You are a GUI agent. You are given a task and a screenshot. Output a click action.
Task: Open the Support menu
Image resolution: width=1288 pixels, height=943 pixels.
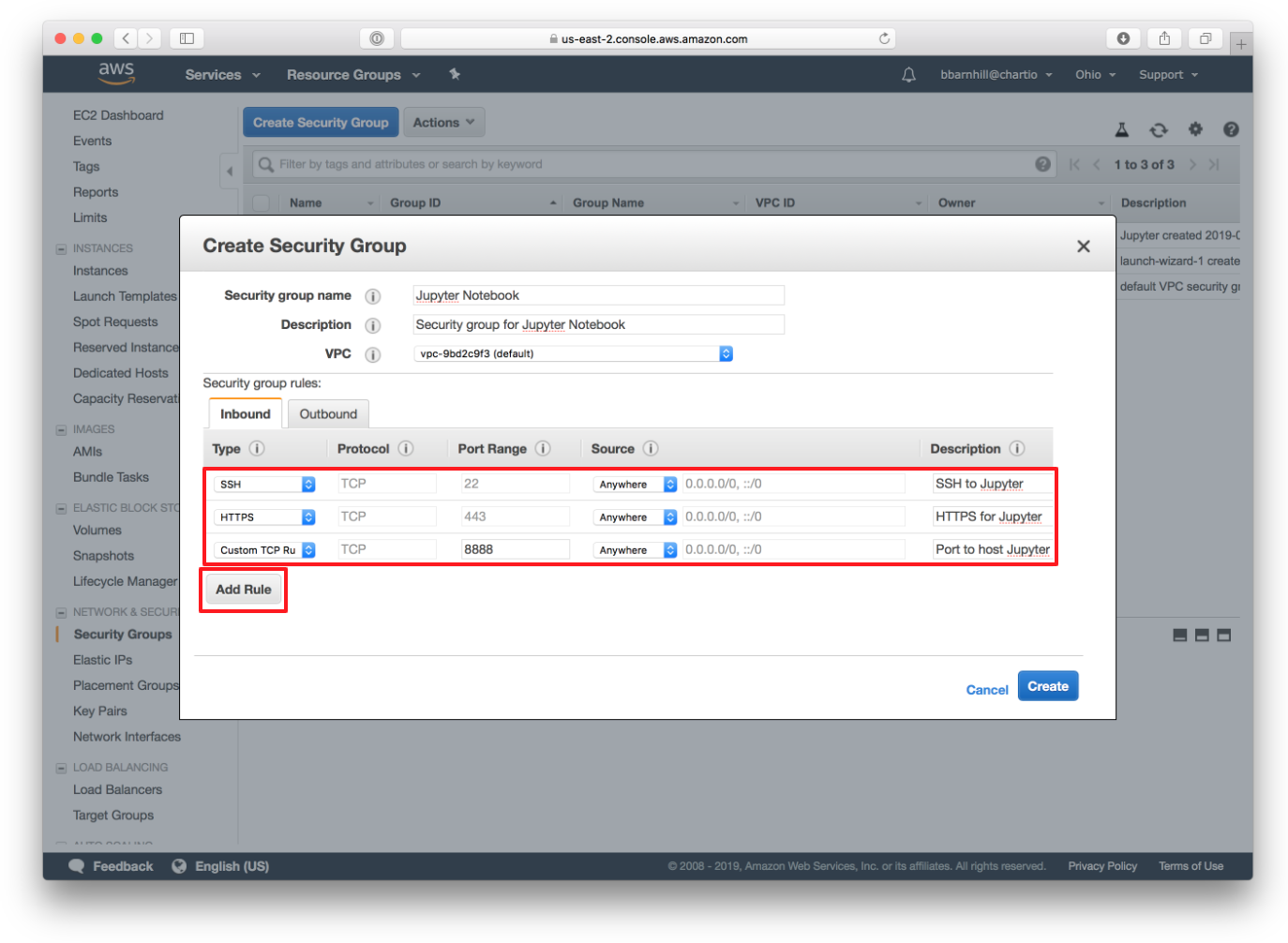click(x=1168, y=75)
